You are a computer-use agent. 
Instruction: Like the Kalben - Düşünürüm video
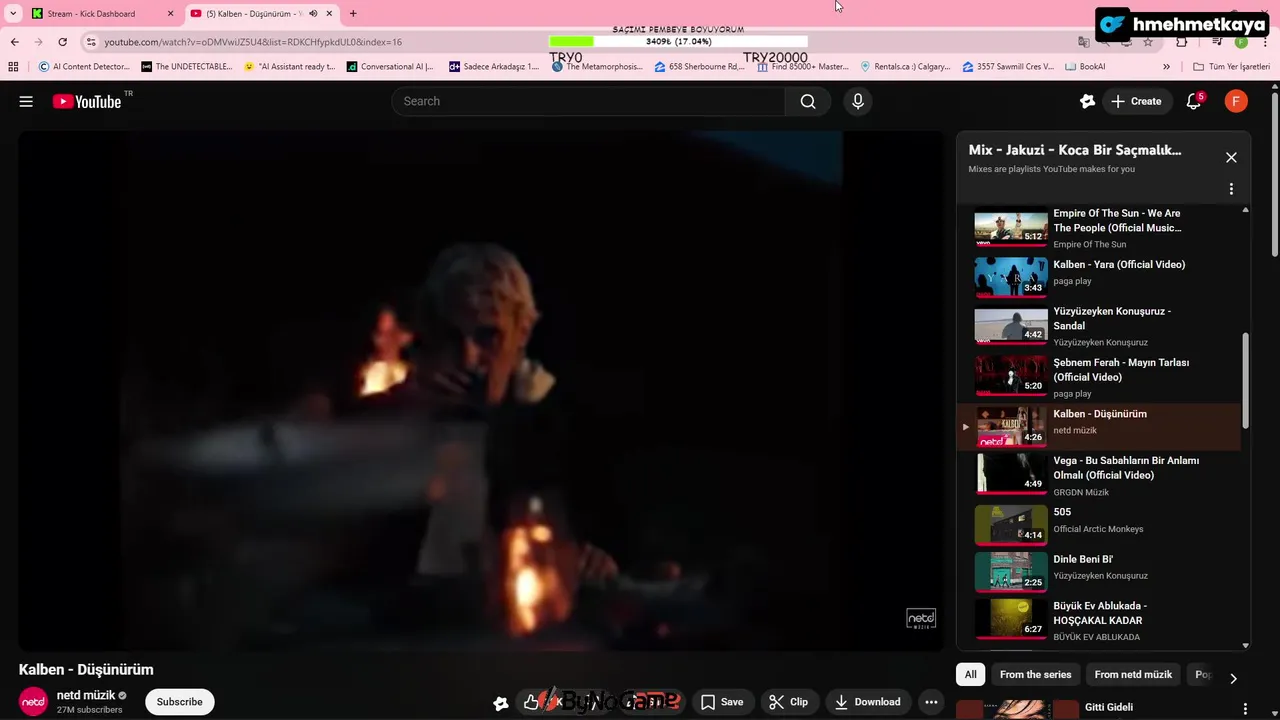(531, 702)
